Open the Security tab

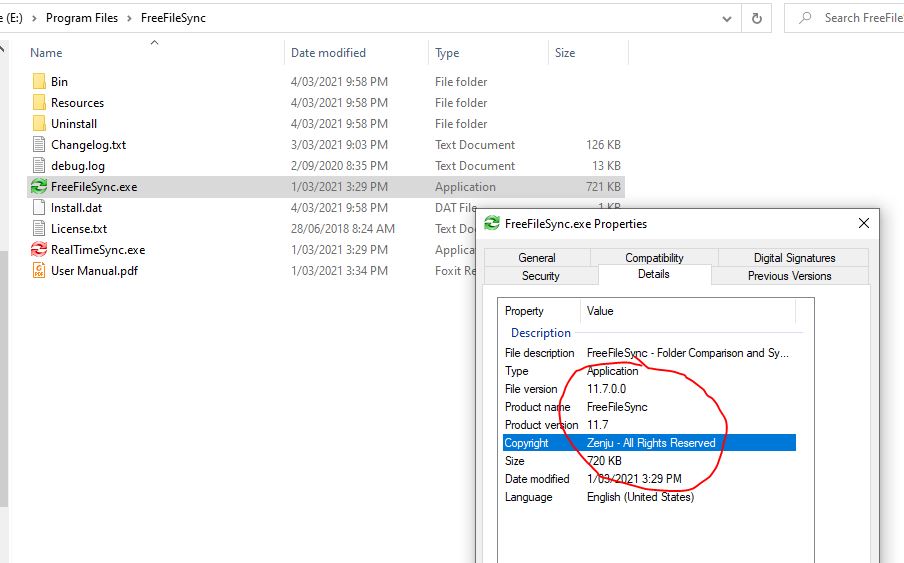point(540,275)
